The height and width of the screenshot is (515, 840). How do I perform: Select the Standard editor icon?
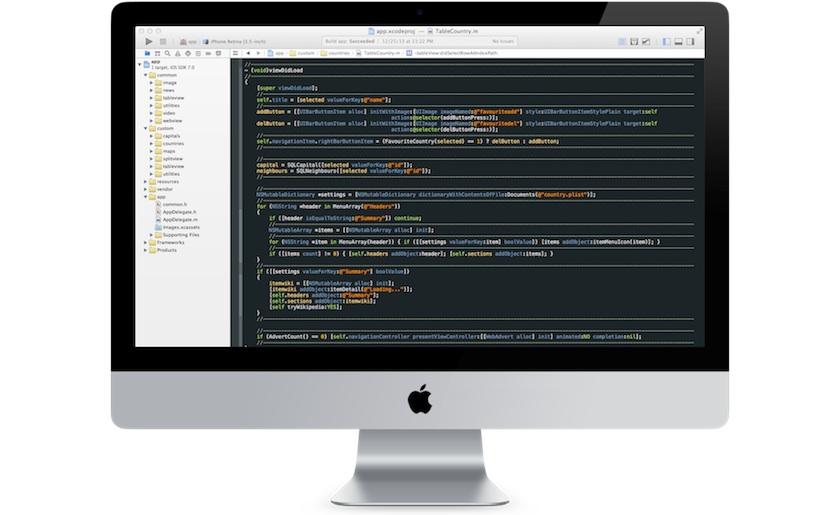tap(621, 41)
